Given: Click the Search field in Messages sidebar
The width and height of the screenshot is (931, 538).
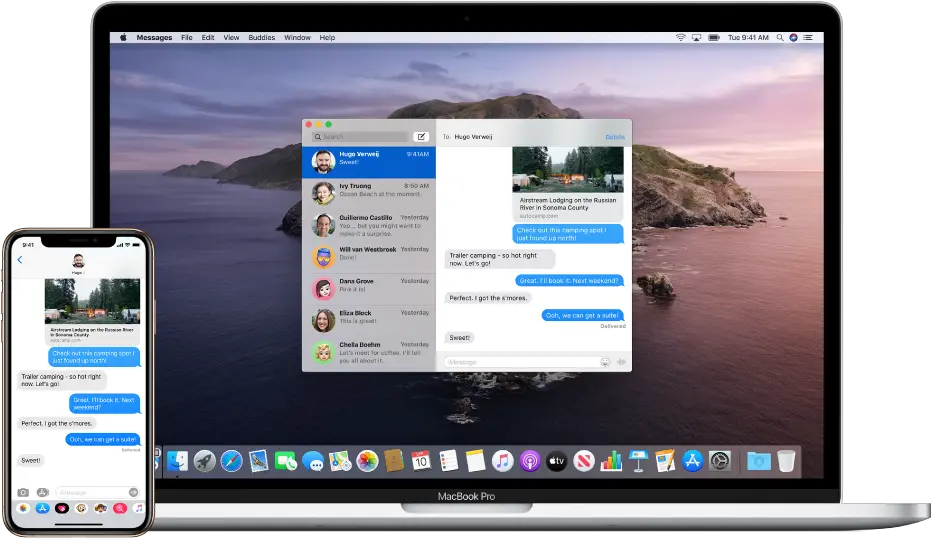Looking at the screenshot, I should tap(362, 137).
